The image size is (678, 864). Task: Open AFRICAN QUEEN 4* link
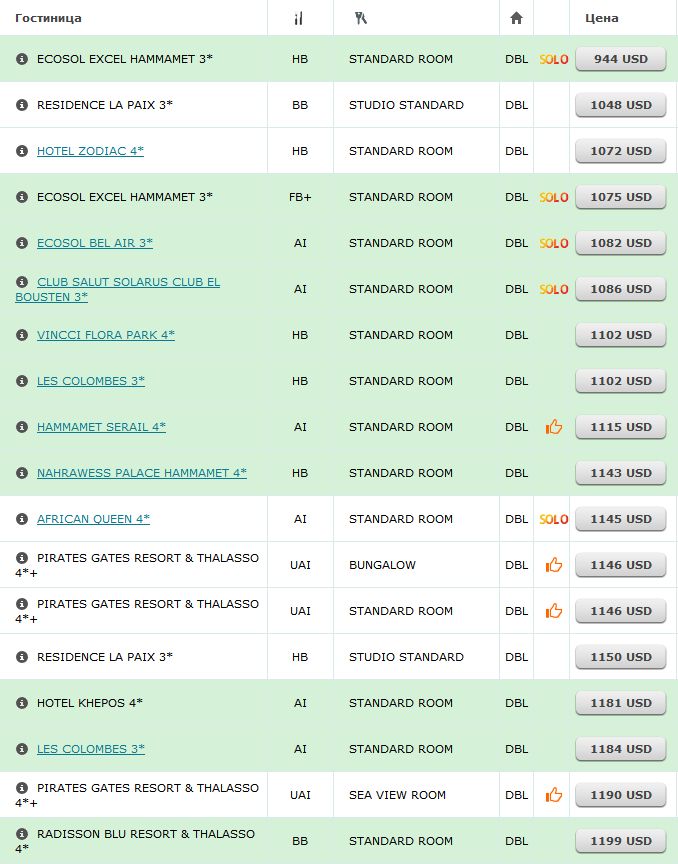pos(93,519)
